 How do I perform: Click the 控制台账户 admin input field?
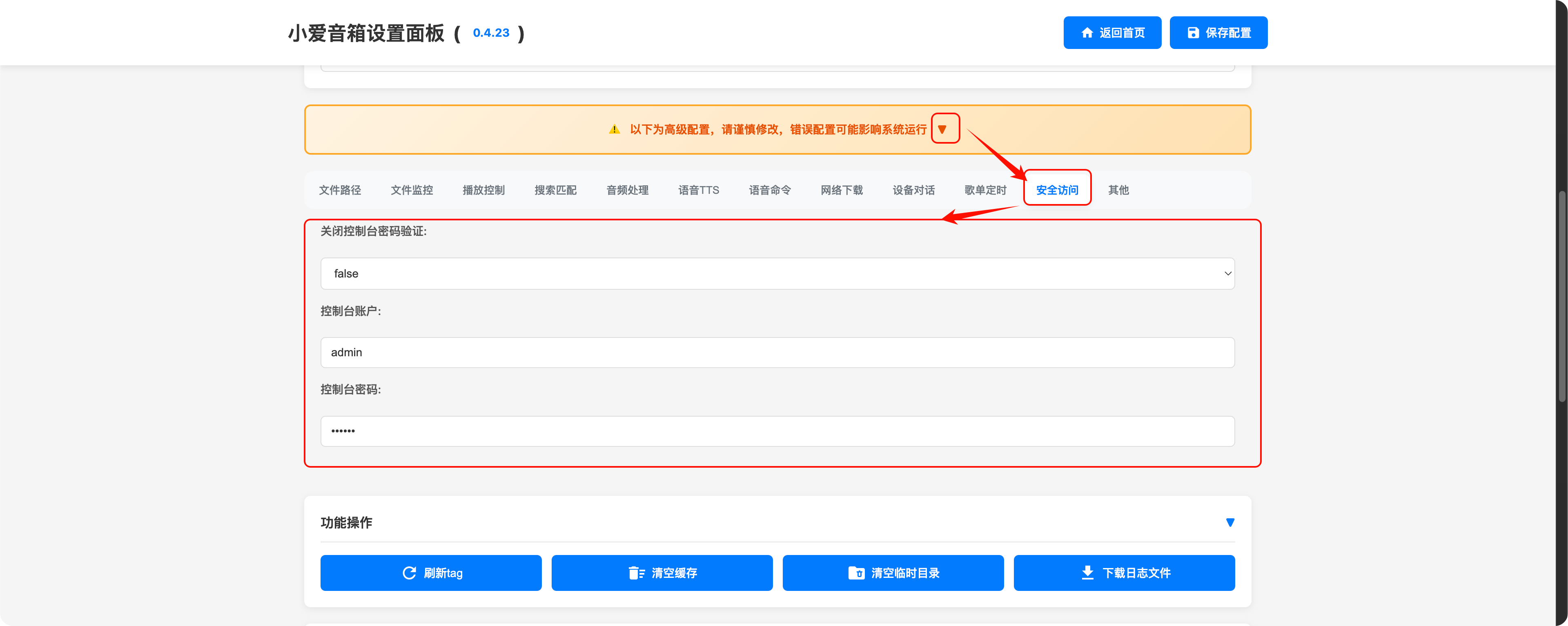point(777,352)
